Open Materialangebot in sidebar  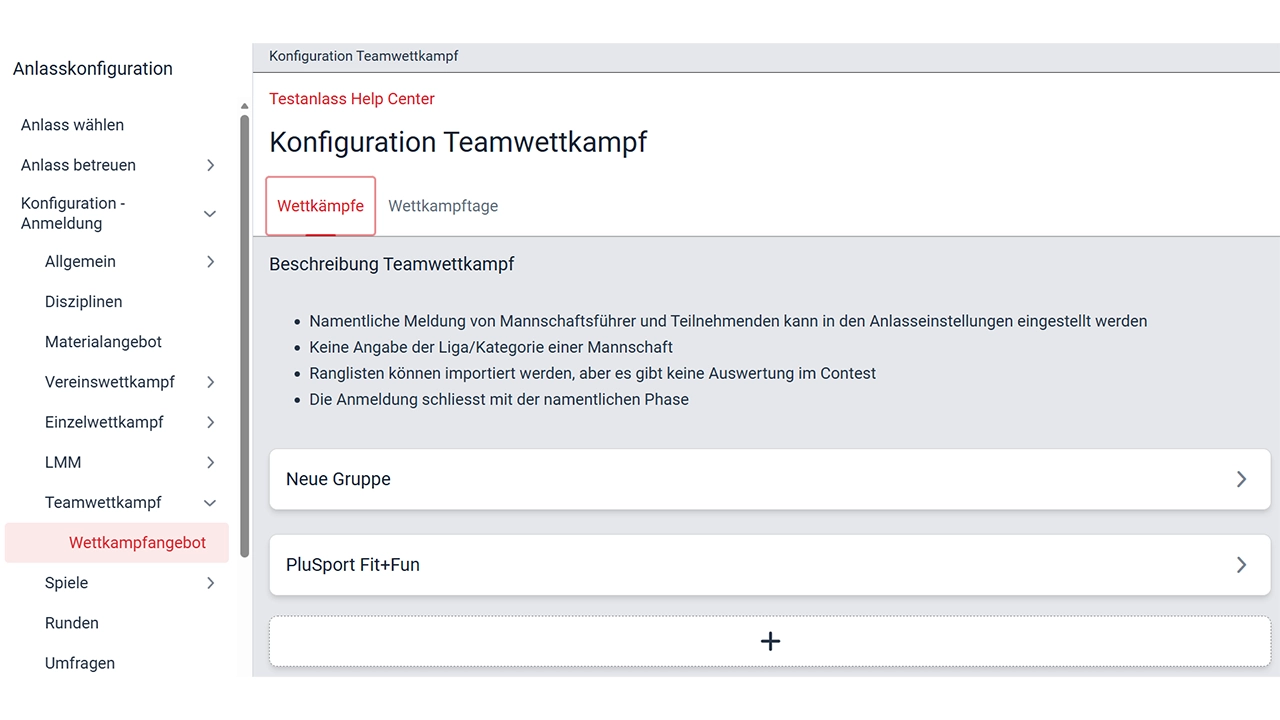(103, 342)
